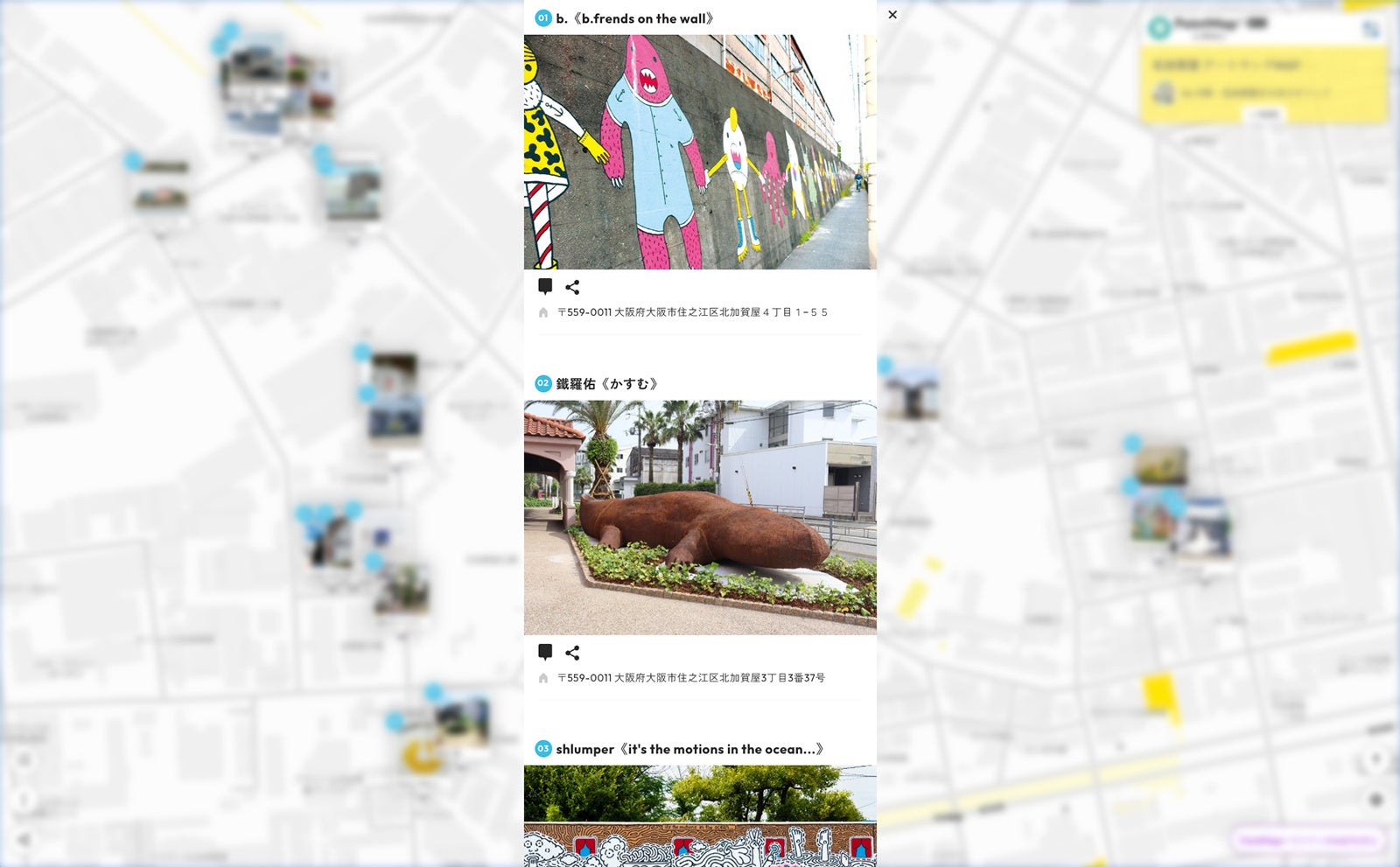Select the title 鐵羅佑《かすむ》
The image size is (1400, 867).
tap(607, 384)
